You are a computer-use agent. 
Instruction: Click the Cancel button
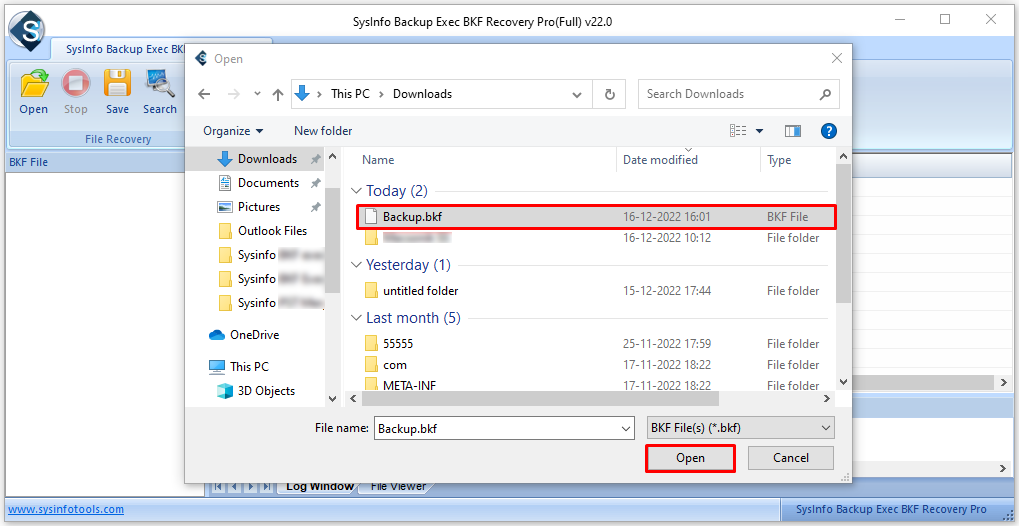pyautogui.click(x=791, y=458)
